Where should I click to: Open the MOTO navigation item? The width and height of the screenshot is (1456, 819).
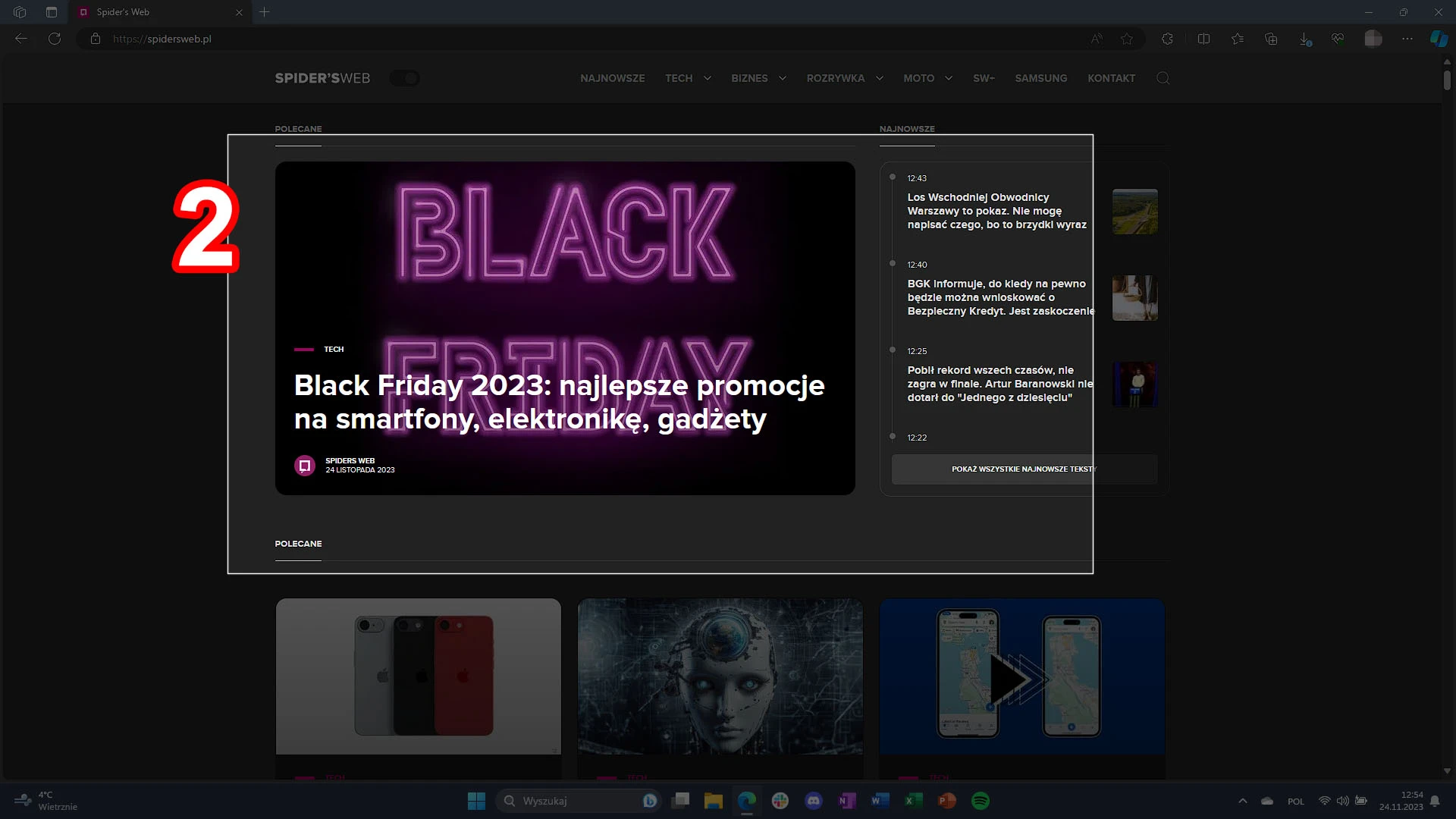(919, 78)
